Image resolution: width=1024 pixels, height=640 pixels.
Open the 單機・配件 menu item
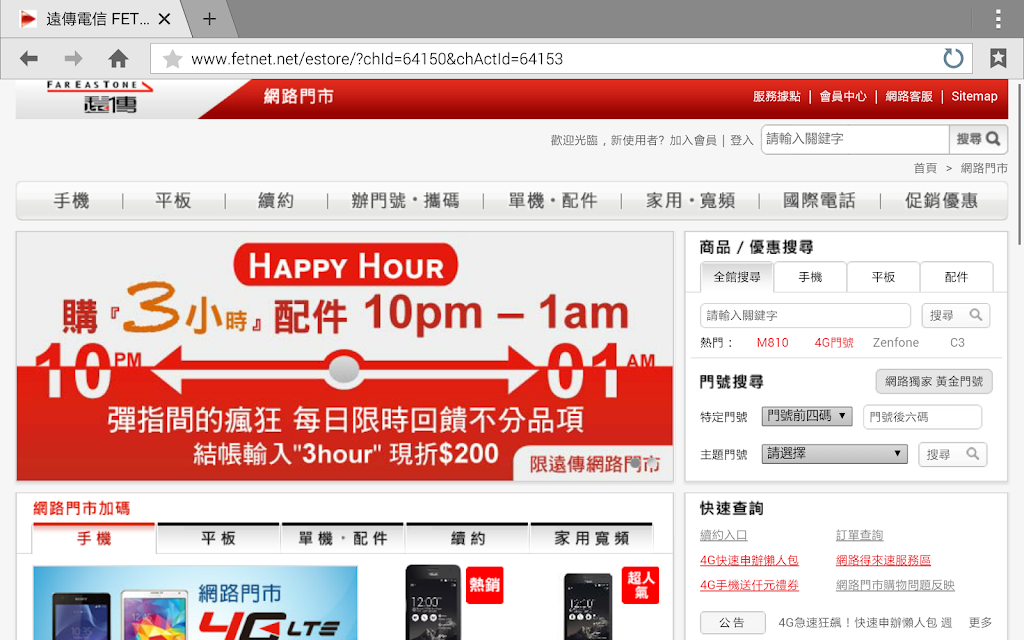click(552, 200)
